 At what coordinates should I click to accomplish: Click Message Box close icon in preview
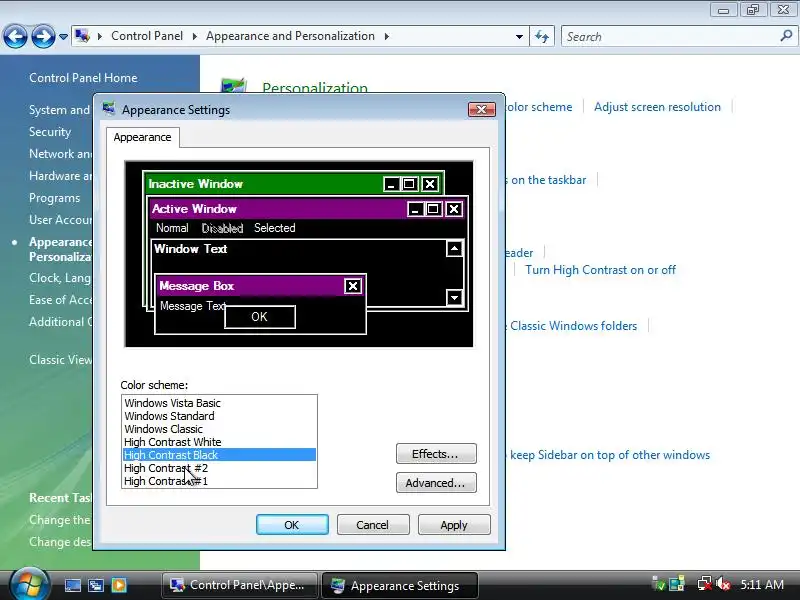[353, 286]
